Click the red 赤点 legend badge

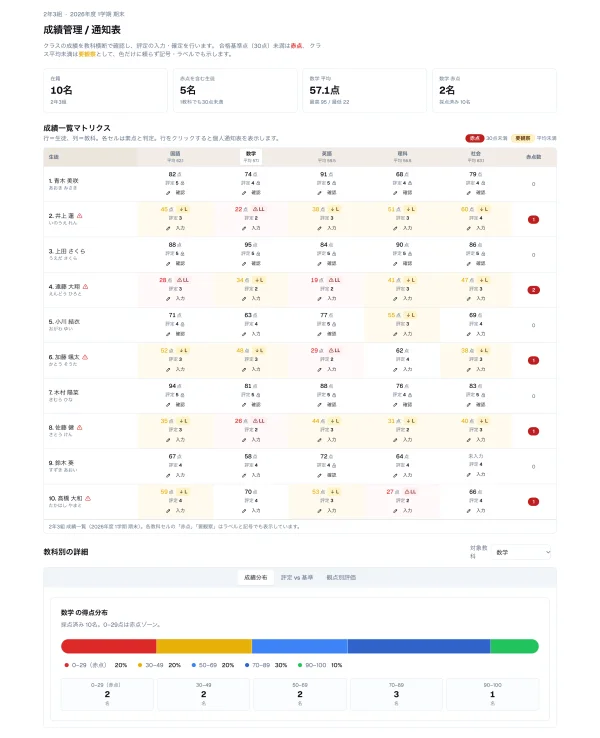(x=474, y=138)
